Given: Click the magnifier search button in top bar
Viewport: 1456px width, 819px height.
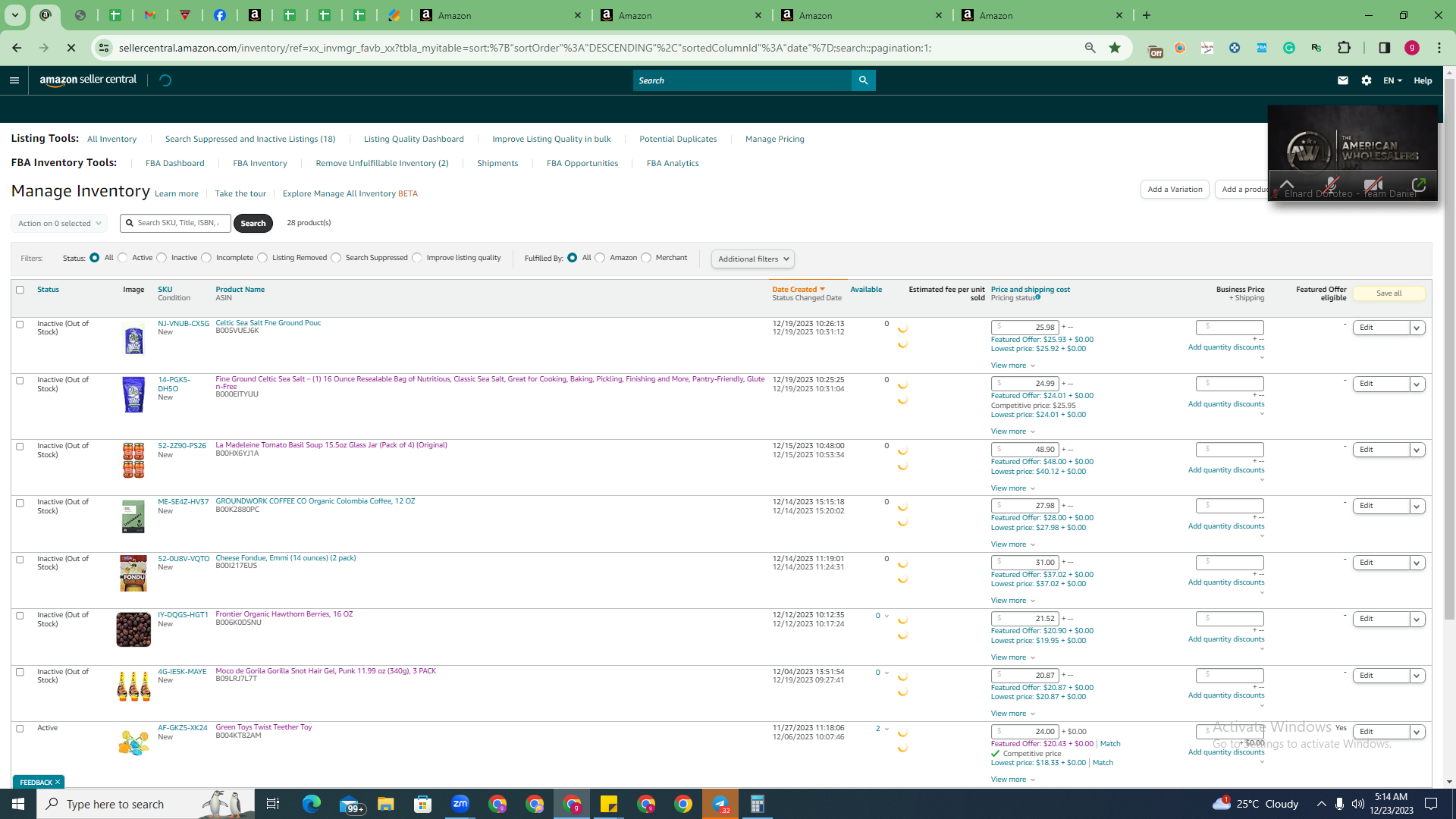Looking at the screenshot, I should (x=863, y=80).
